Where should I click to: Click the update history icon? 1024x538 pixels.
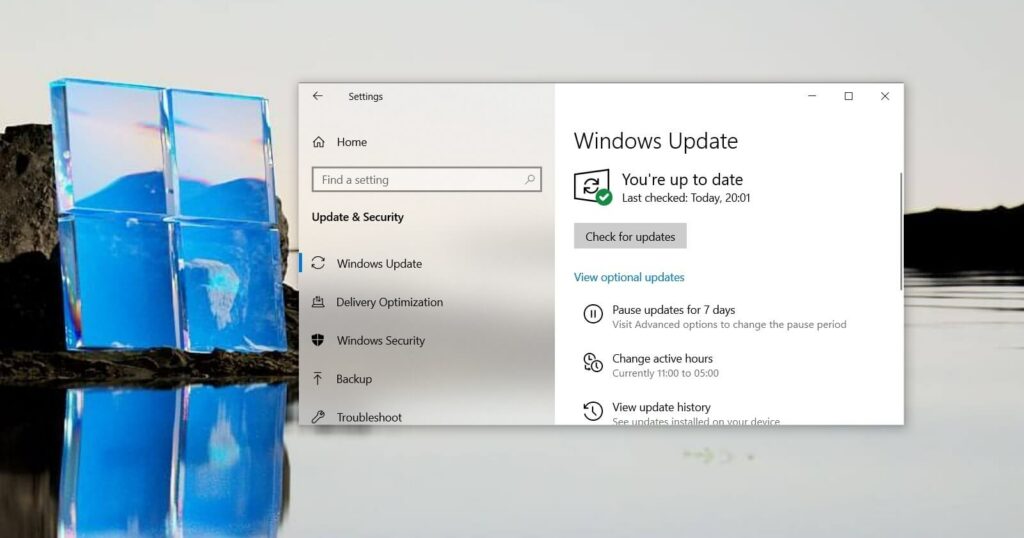[x=593, y=411]
